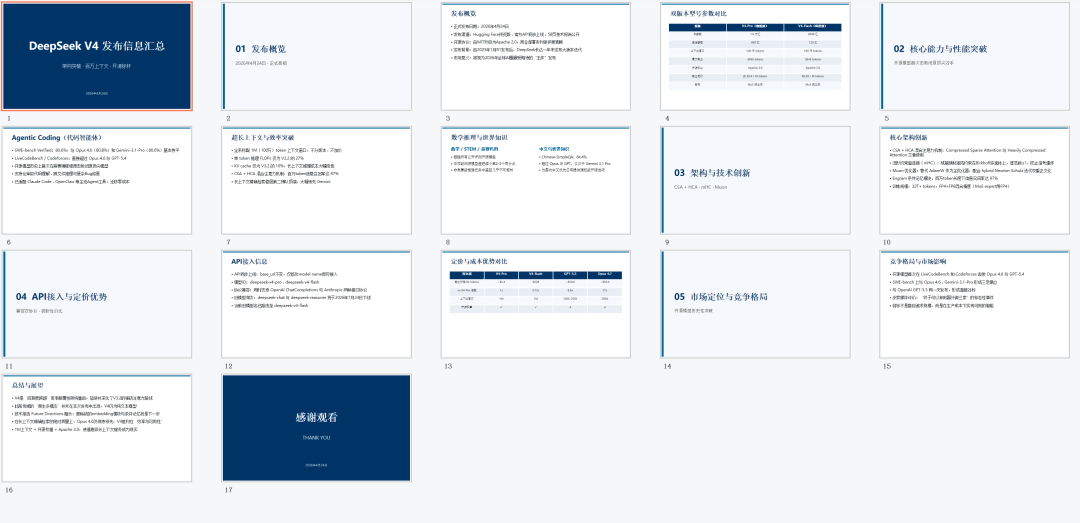Select slide 9 '03 架构与技术创新'
Screen dimensions: 1080x523
pos(756,181)
